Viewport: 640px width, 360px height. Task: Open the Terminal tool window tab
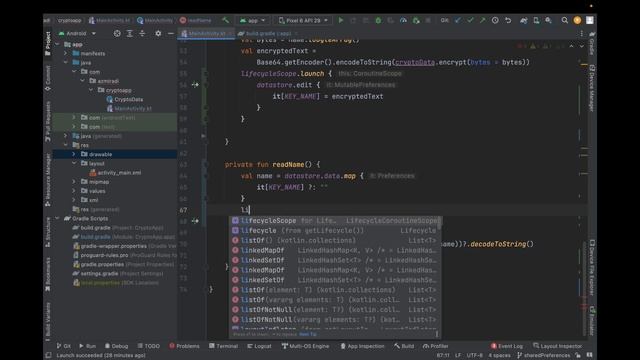coord(223,346)
